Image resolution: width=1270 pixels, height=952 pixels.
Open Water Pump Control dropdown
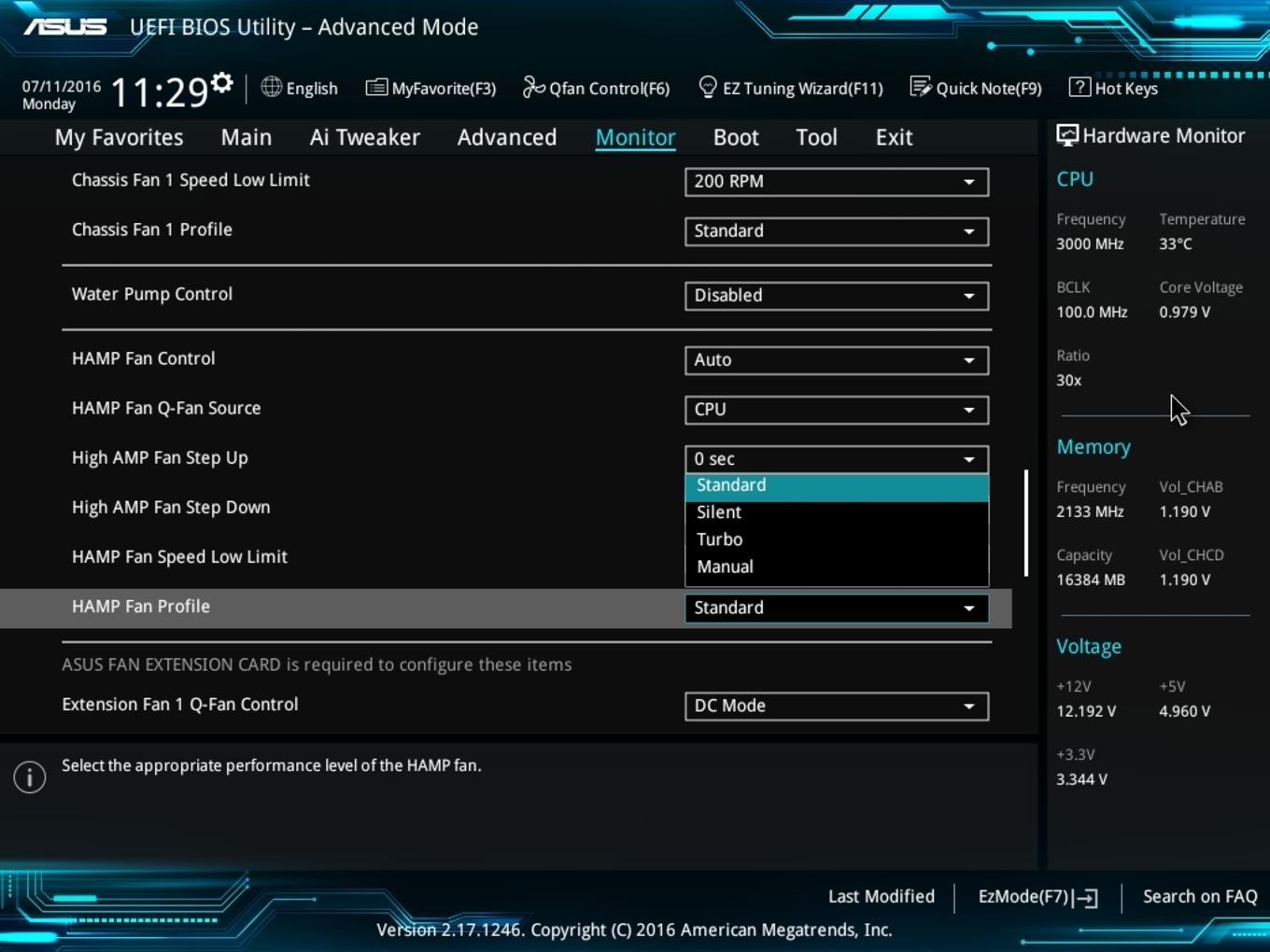click(x=837, y=295)
